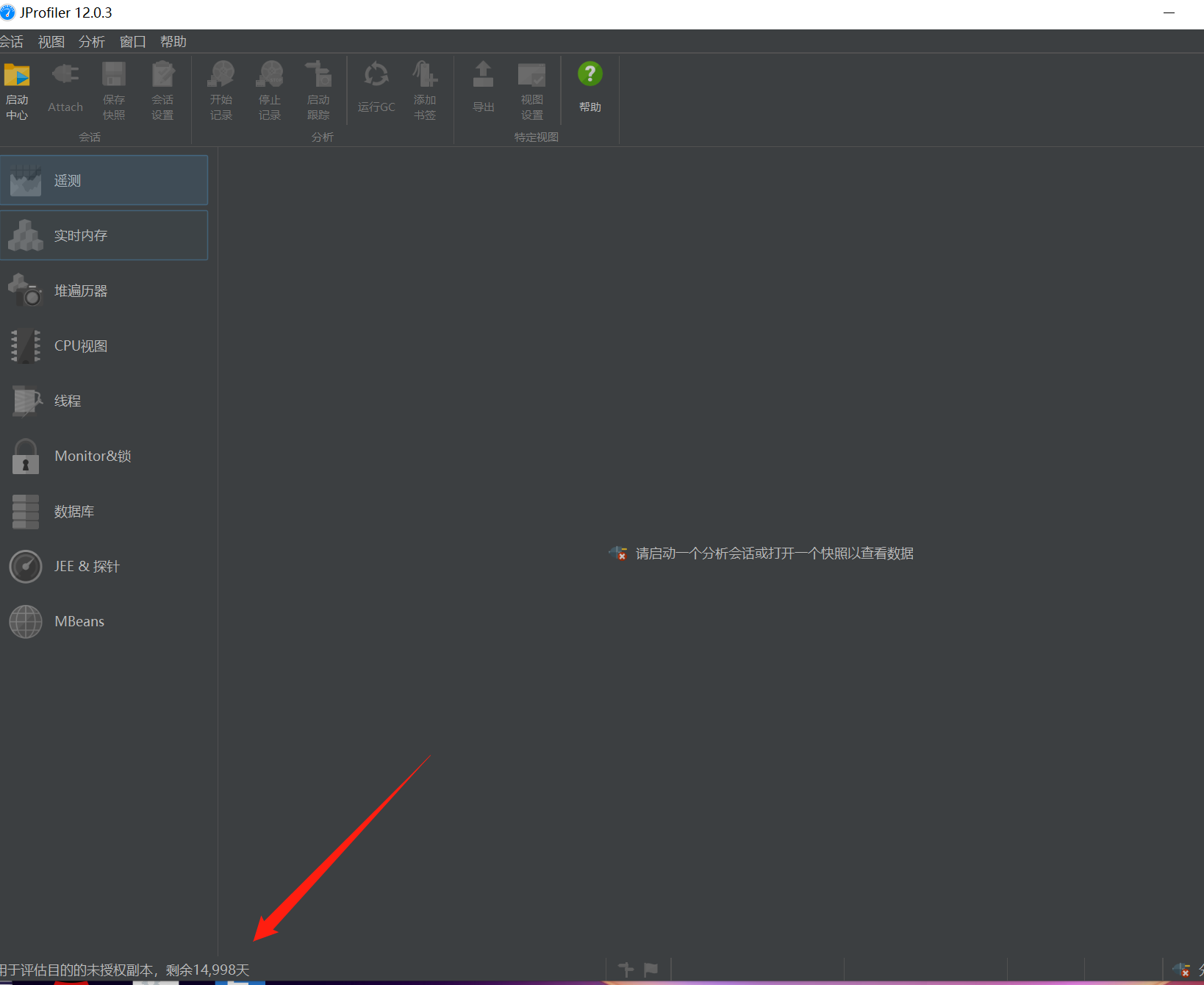Click the 未授权副本 evaluation license status text

(124, 970)
